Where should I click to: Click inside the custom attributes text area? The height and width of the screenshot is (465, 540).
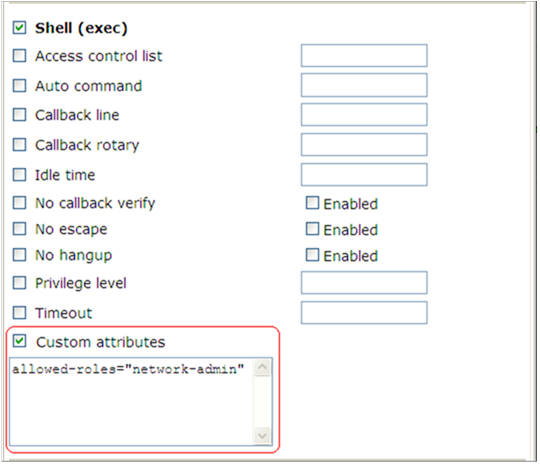[x=132, y=402]
